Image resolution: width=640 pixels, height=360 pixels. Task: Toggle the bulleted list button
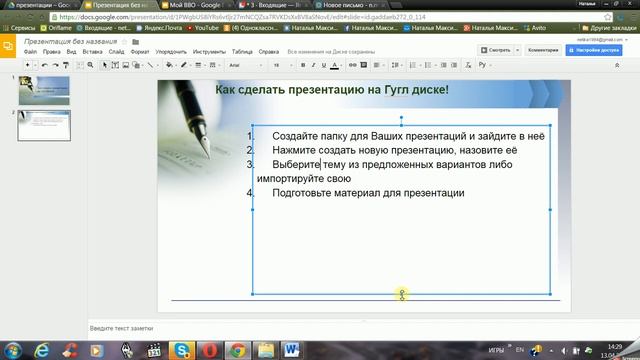pos(429,65)
